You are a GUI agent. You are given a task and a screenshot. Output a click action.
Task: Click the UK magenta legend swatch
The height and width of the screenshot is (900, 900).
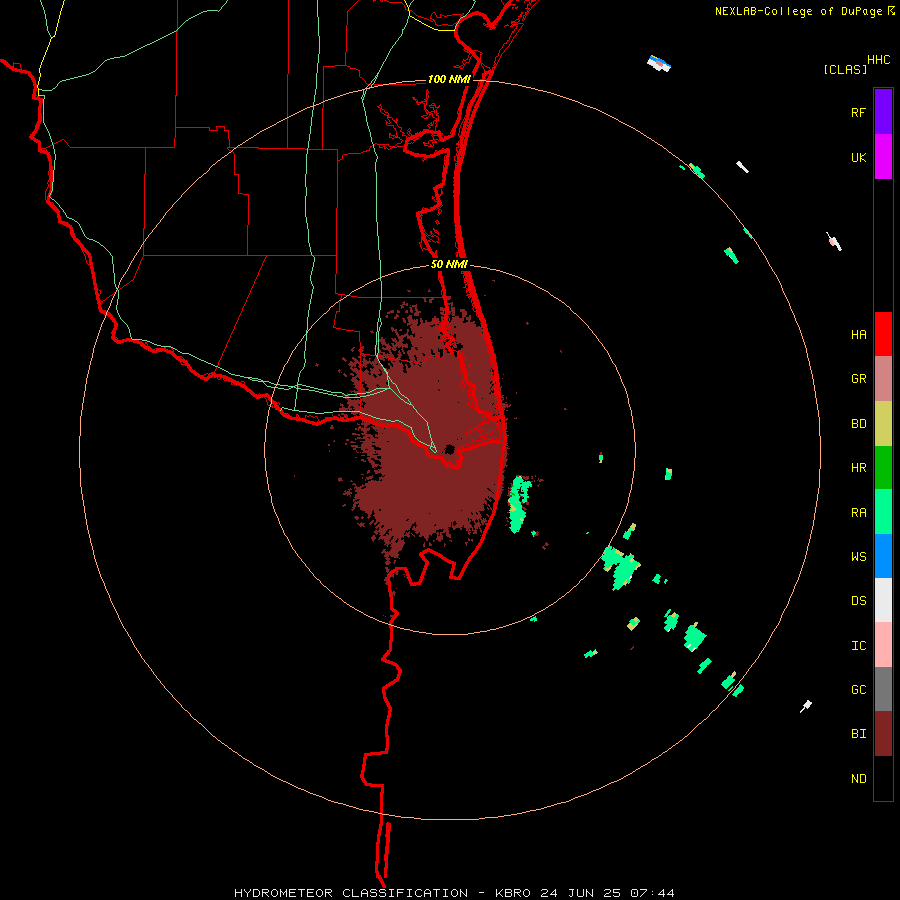(x=883, y=157)
